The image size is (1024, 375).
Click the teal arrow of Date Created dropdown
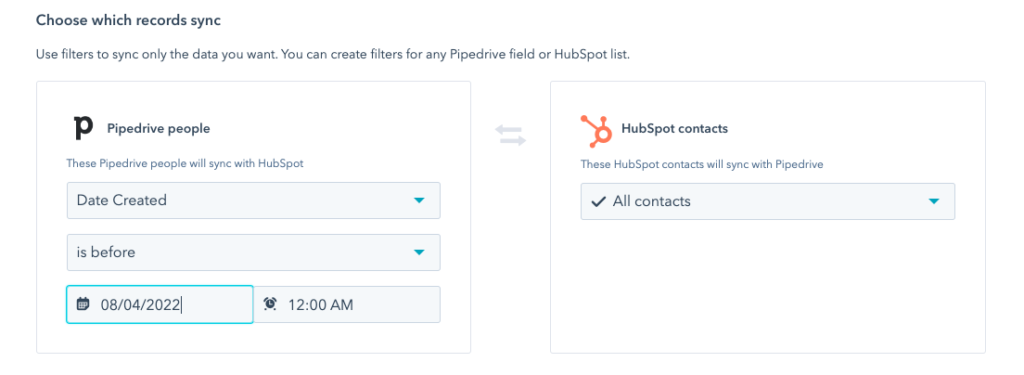419,201
